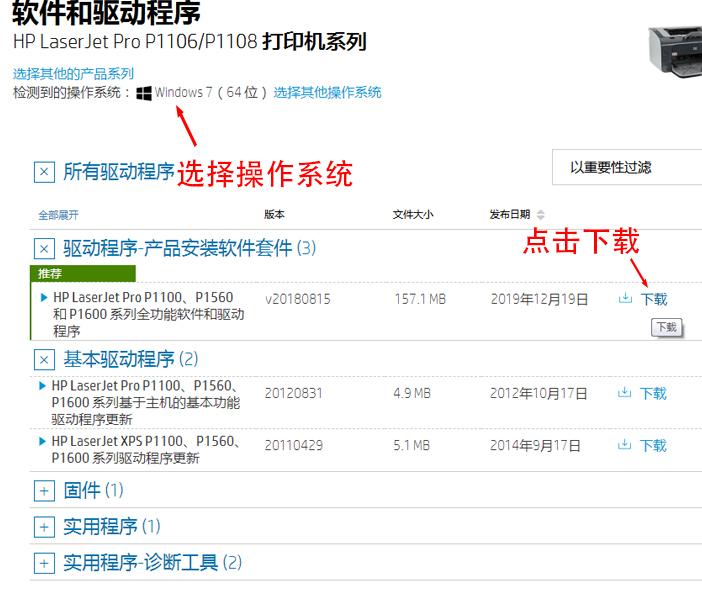This screenshot has height=600, width=702.
Task: Click the 驱动程序-产品安装软件套件 heading text
Action: point(189,248)
